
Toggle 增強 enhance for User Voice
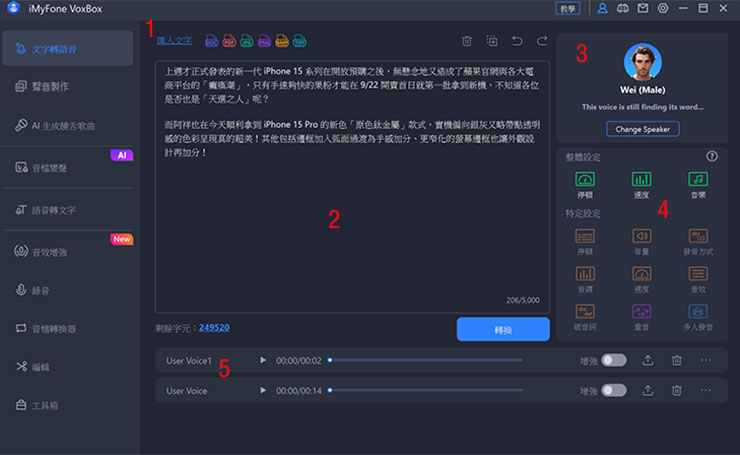pyautogui.click(x=614, y=391)
